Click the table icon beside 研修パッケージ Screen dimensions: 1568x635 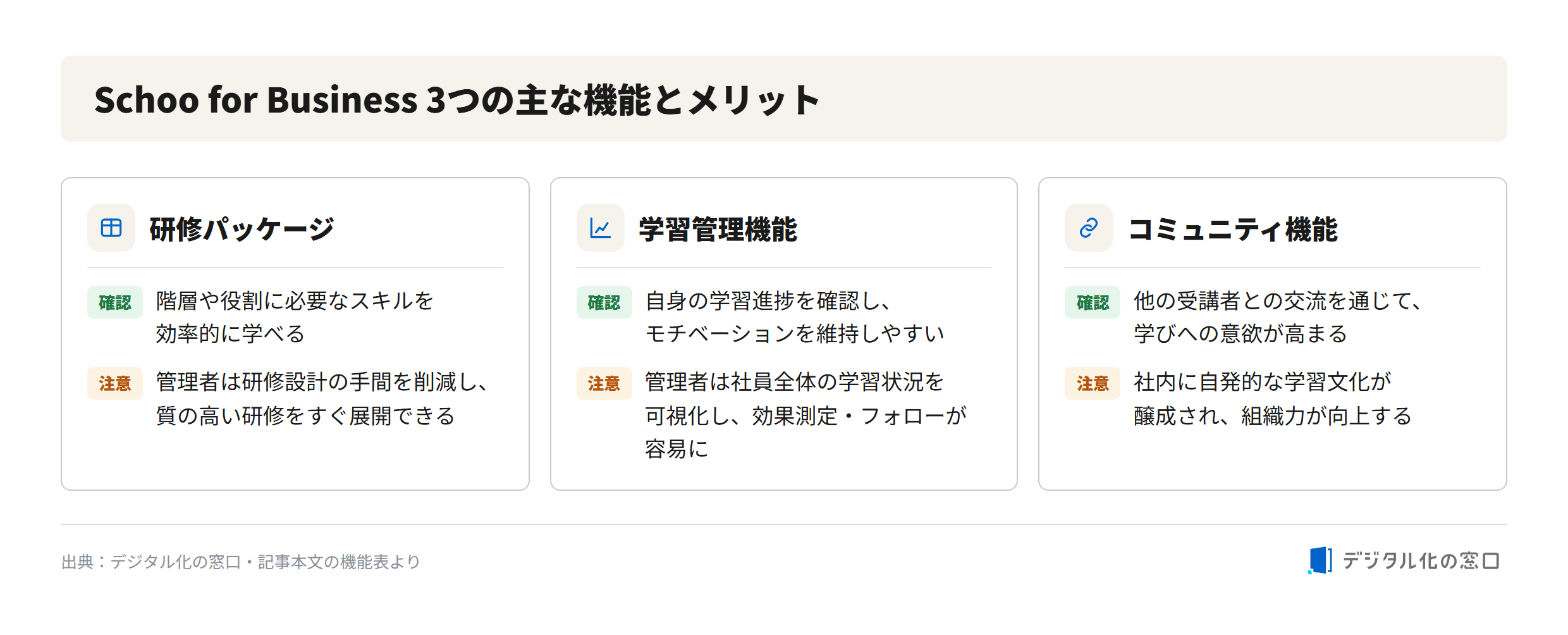pyautogui.click(x=111, y=228)
